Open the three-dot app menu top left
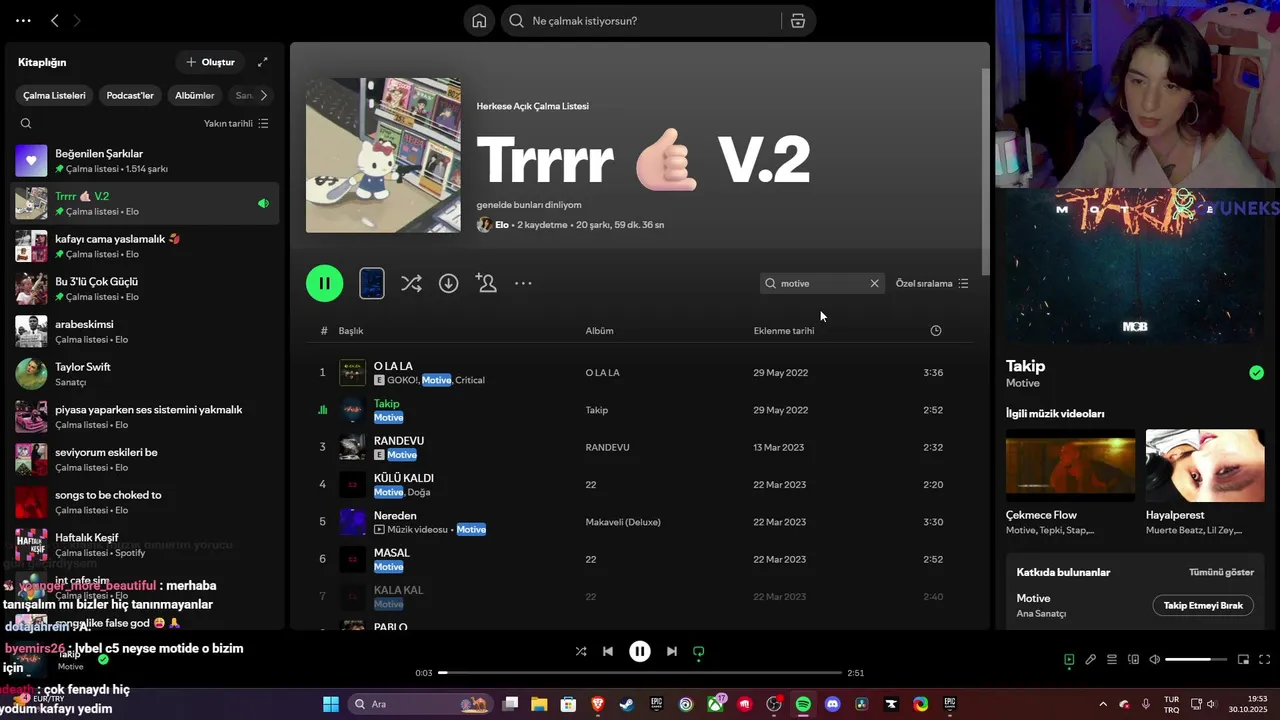This screenshot has height=720, width=1280. (23, 20)
